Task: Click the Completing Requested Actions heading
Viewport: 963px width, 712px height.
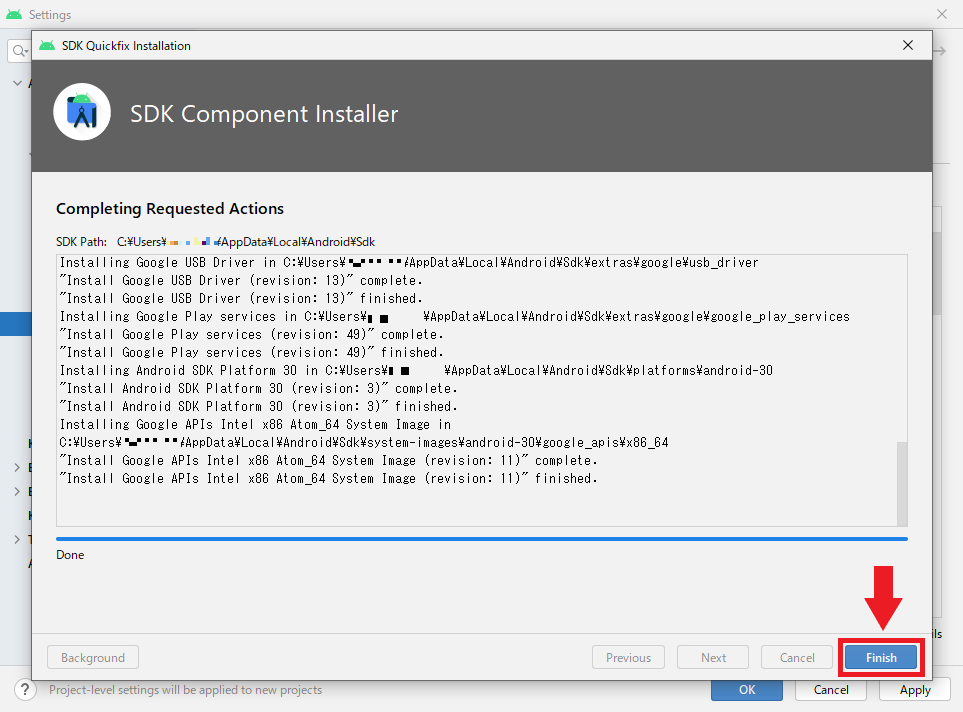Action: pos(170,209)
